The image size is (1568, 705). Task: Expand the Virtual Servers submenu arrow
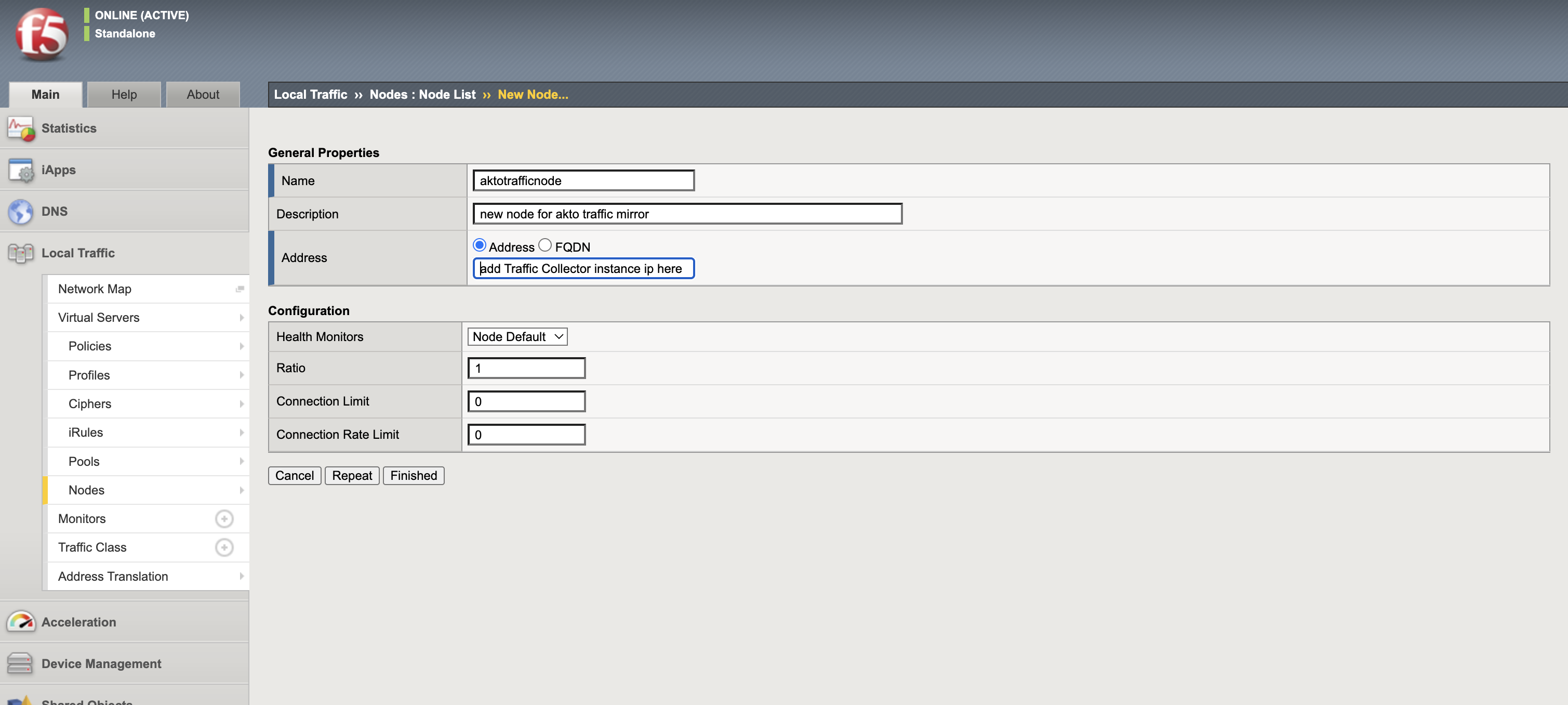241,318
